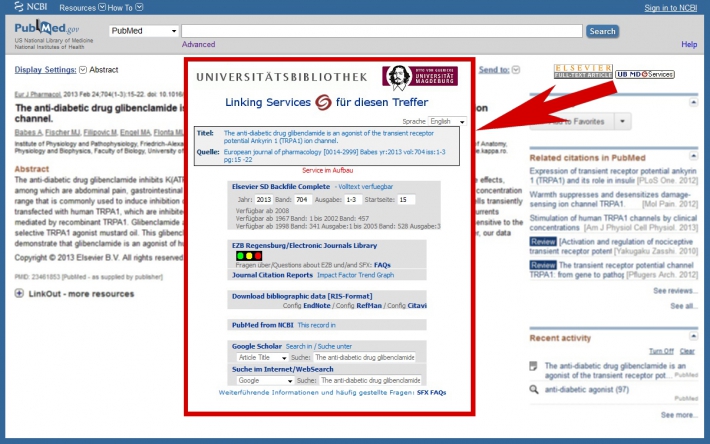Collapse the Recent activity panel arrow

(693, 336)
